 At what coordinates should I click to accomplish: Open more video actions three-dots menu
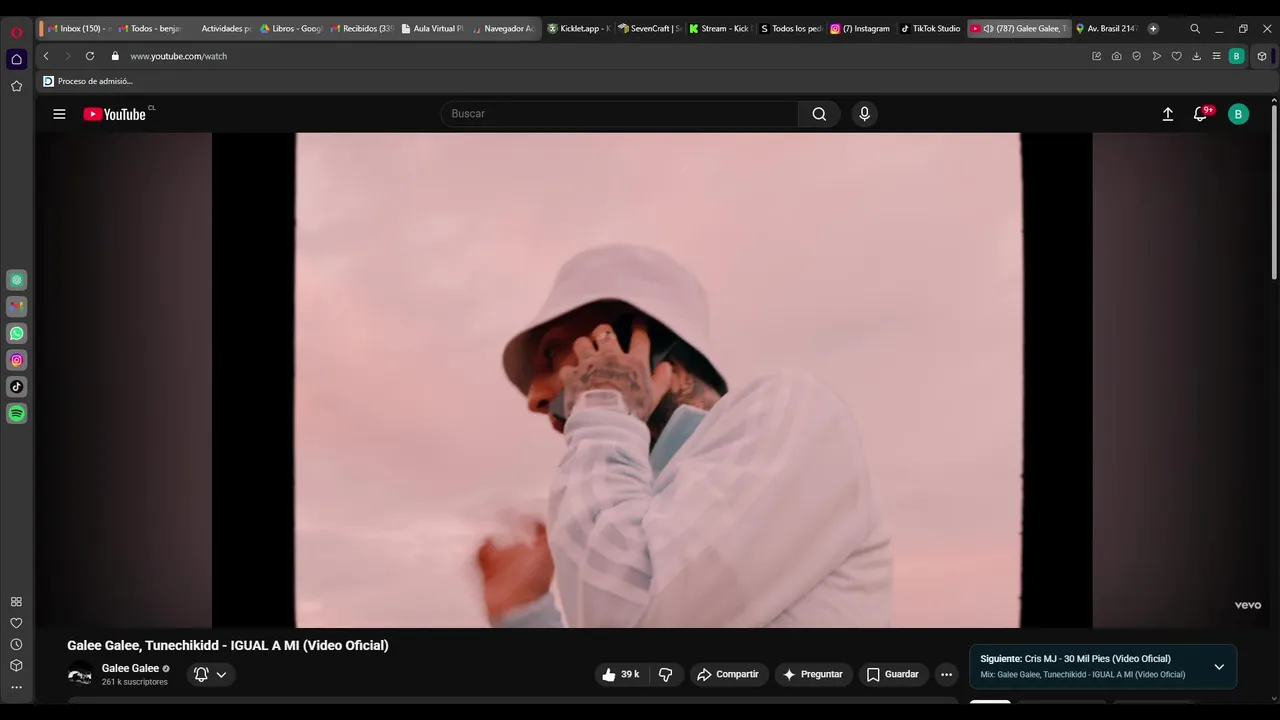pyautogui.click(x=946, y=675)
